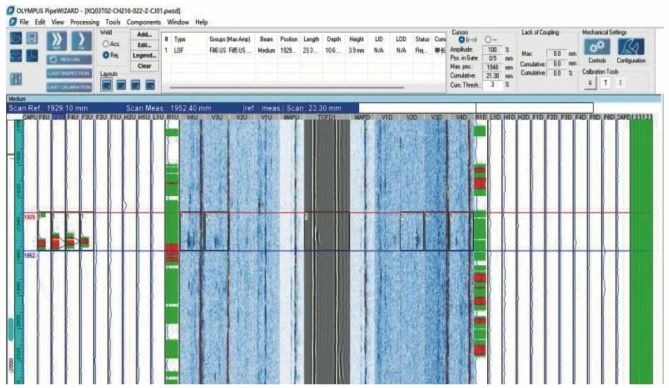Click the horizontal scrollbar under defect table
The height and width of the screenshot is (388, 669).
click(287, 88)
